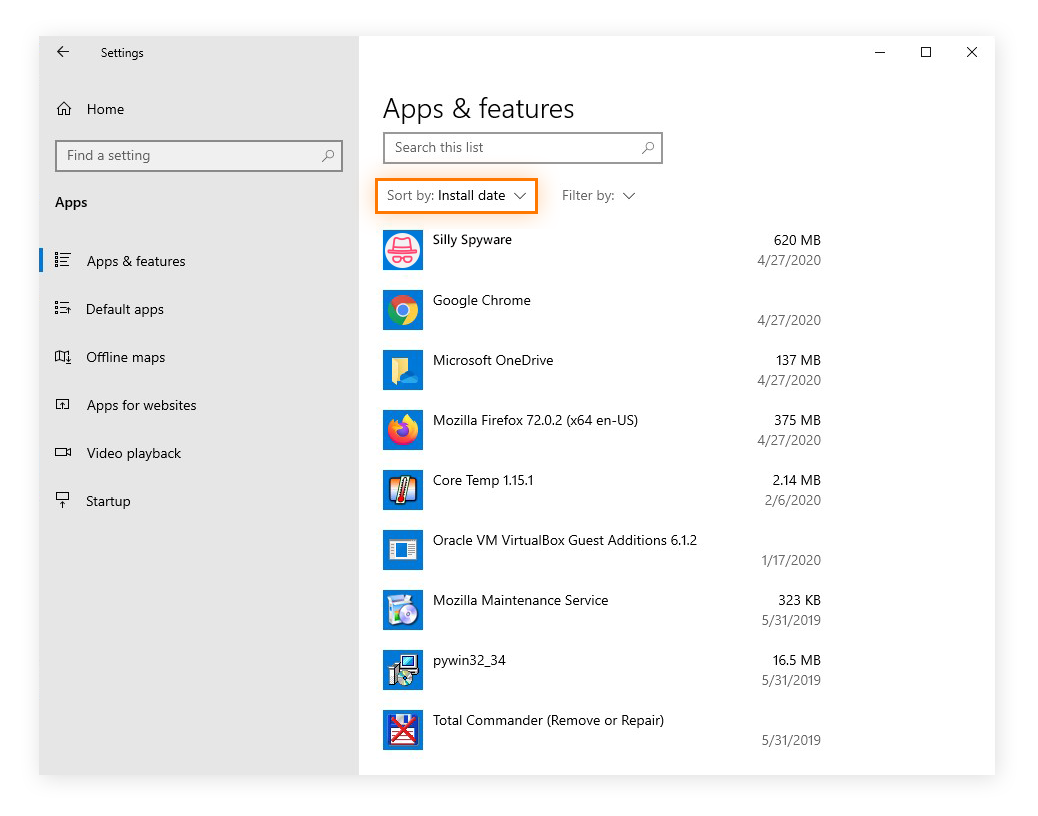The image size is (1038, 816).
Task: Click the Home icon in the sidebar
Action: [64, 109]
